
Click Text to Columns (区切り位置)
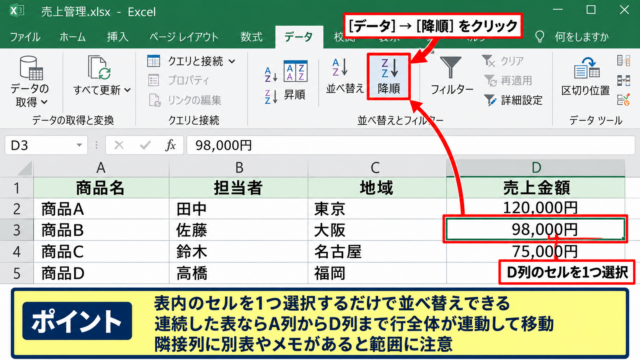coord(586,77)
